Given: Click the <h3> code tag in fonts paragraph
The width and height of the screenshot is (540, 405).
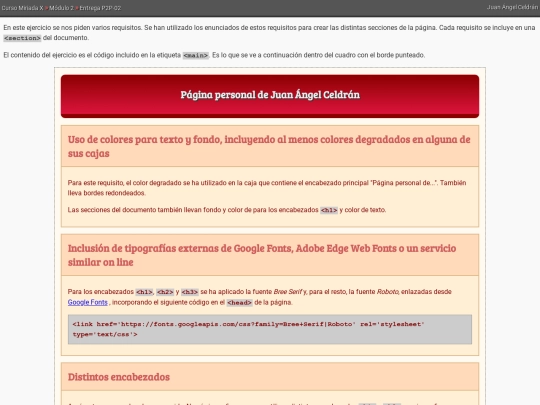Looking at the screenshot, I should 190,292.
